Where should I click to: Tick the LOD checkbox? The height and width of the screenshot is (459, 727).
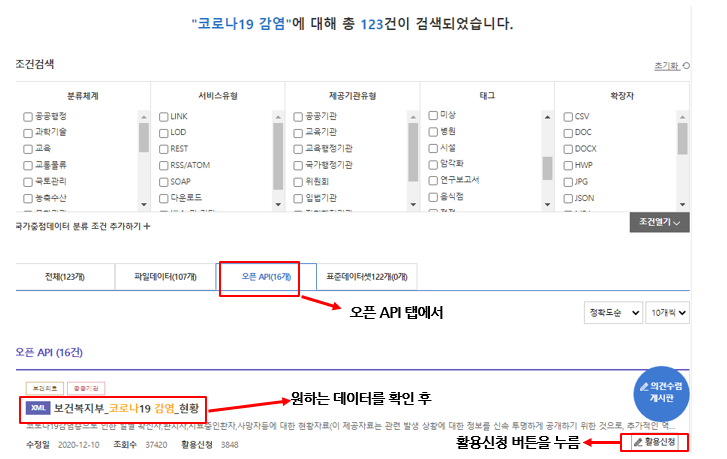coord(163,133)
